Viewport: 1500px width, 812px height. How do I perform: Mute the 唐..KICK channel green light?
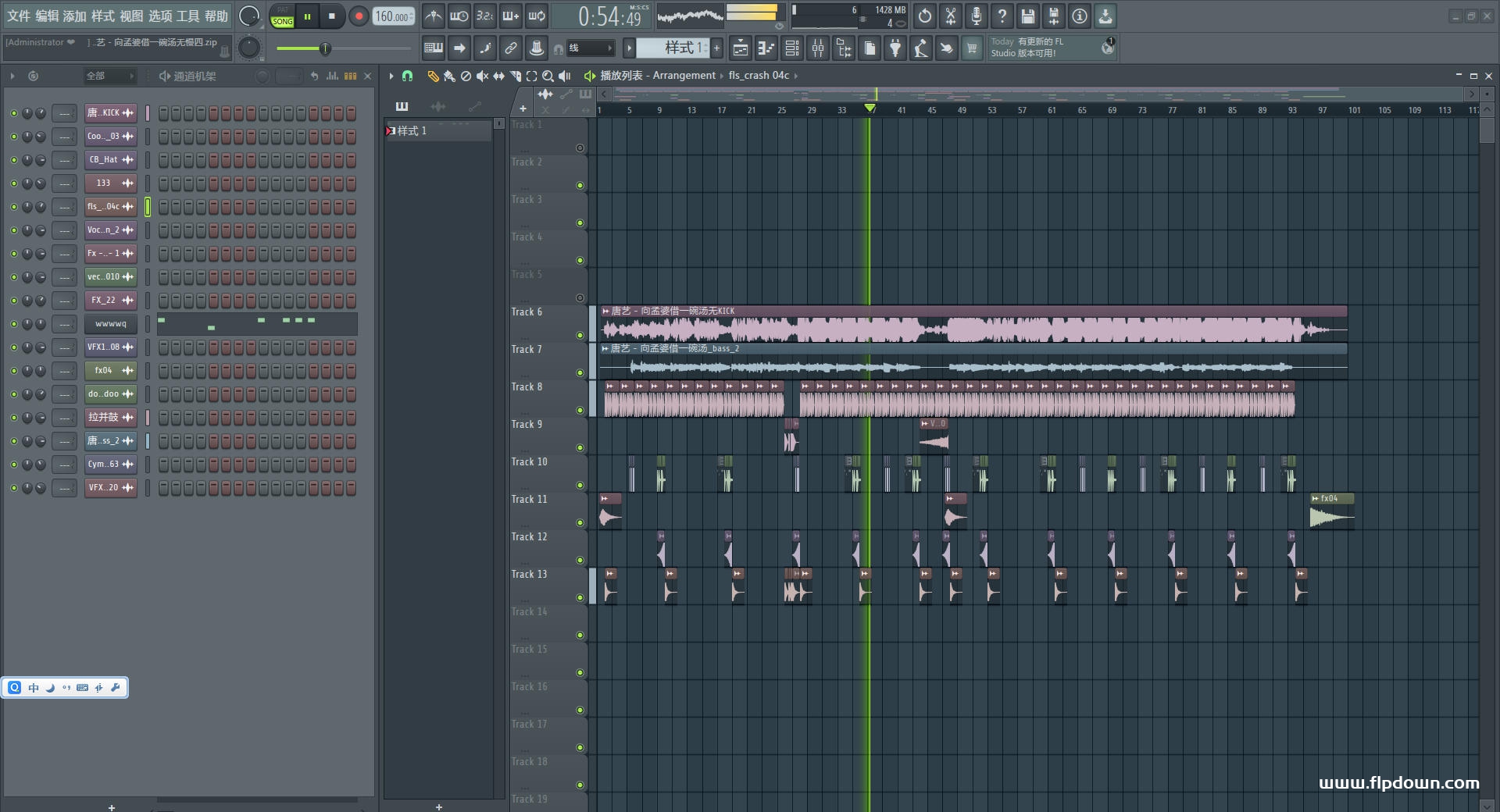click(13, 113)
